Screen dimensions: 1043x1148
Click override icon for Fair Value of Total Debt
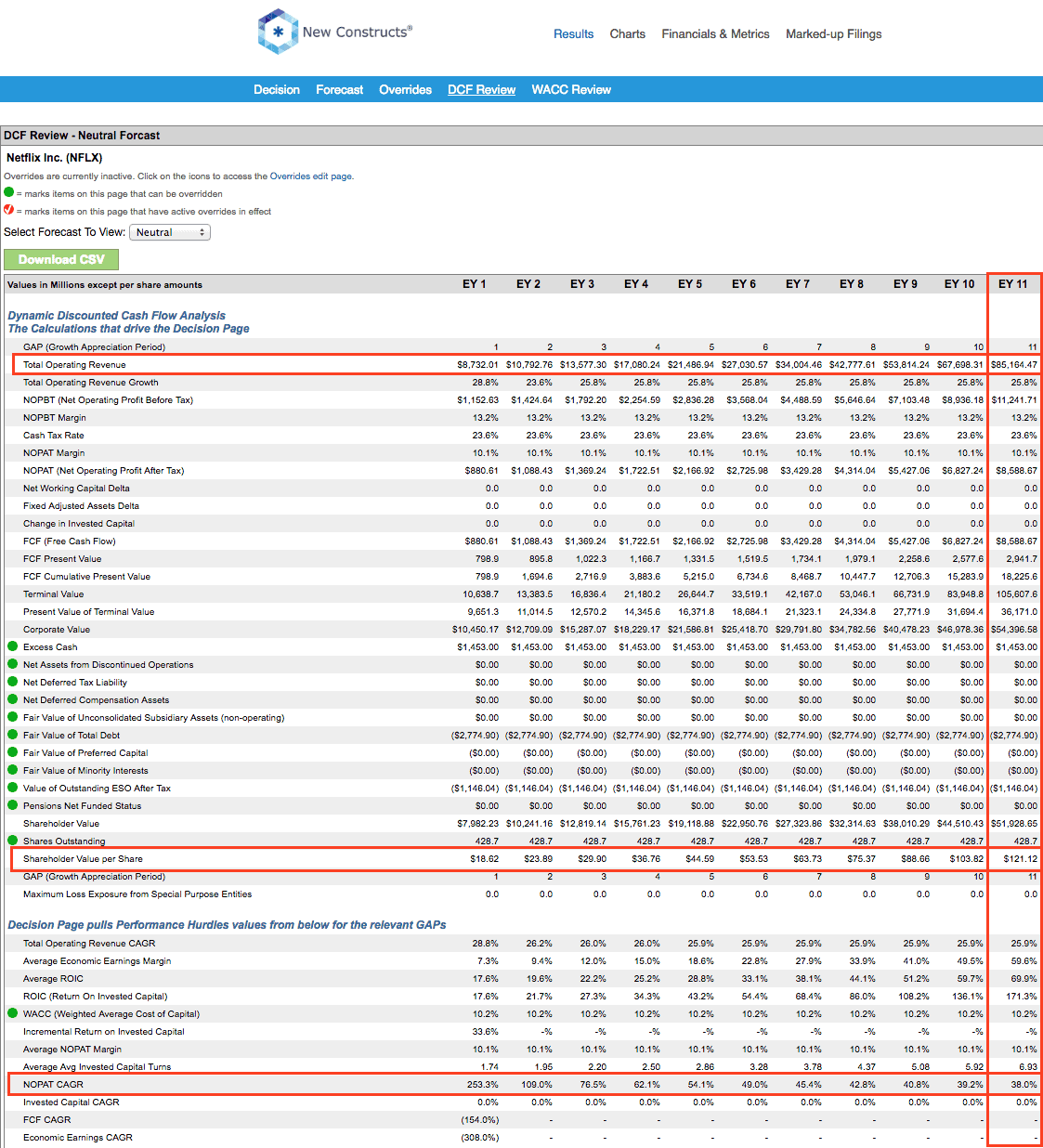coord(13,735)
